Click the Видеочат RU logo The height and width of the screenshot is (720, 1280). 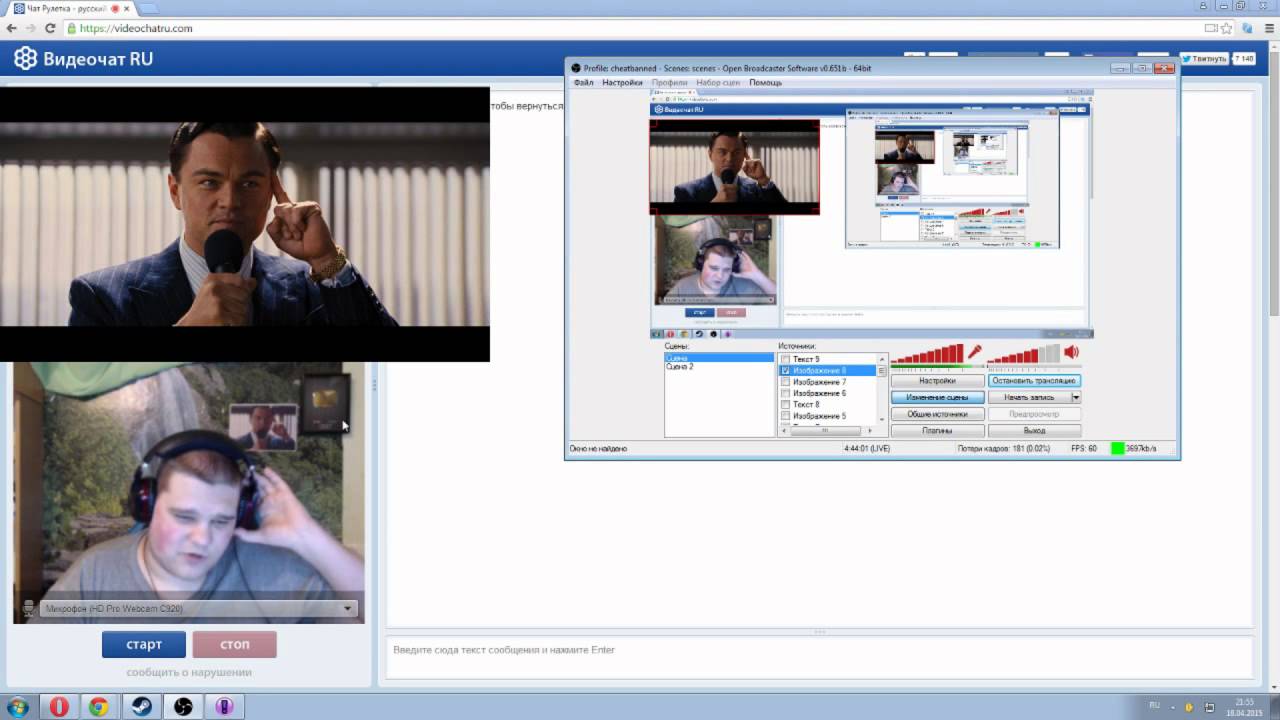83,59
